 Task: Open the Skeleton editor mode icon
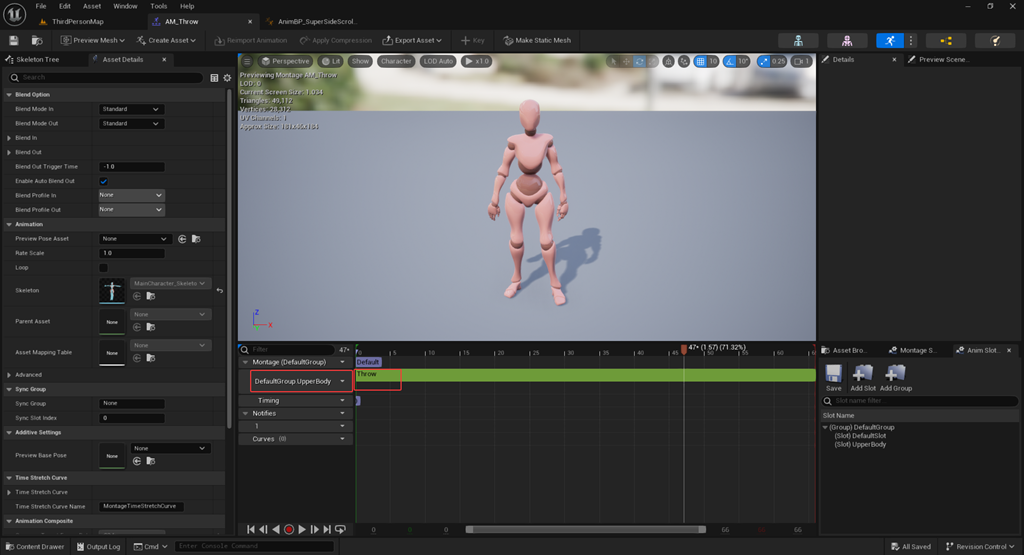pos(798,40)
